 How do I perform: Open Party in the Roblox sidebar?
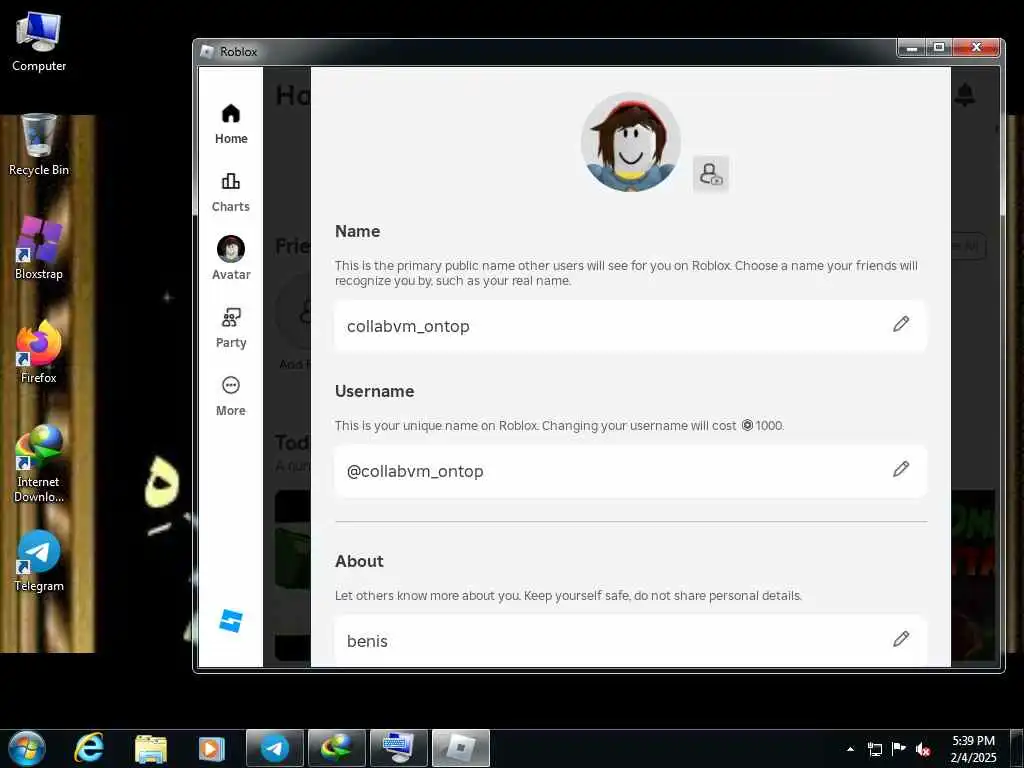pyautogui.click(x=231, y=328)
